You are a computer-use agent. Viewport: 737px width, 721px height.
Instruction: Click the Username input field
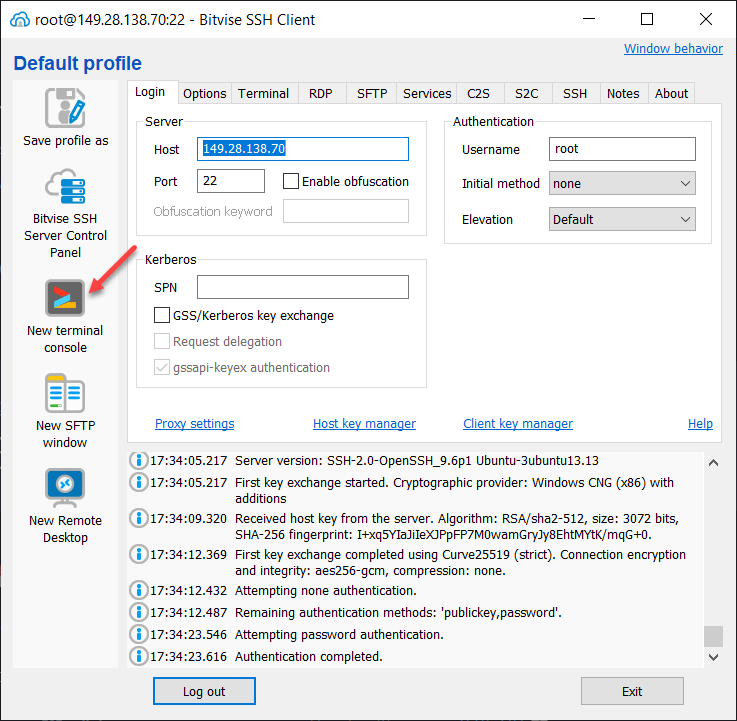pos(622,149)
